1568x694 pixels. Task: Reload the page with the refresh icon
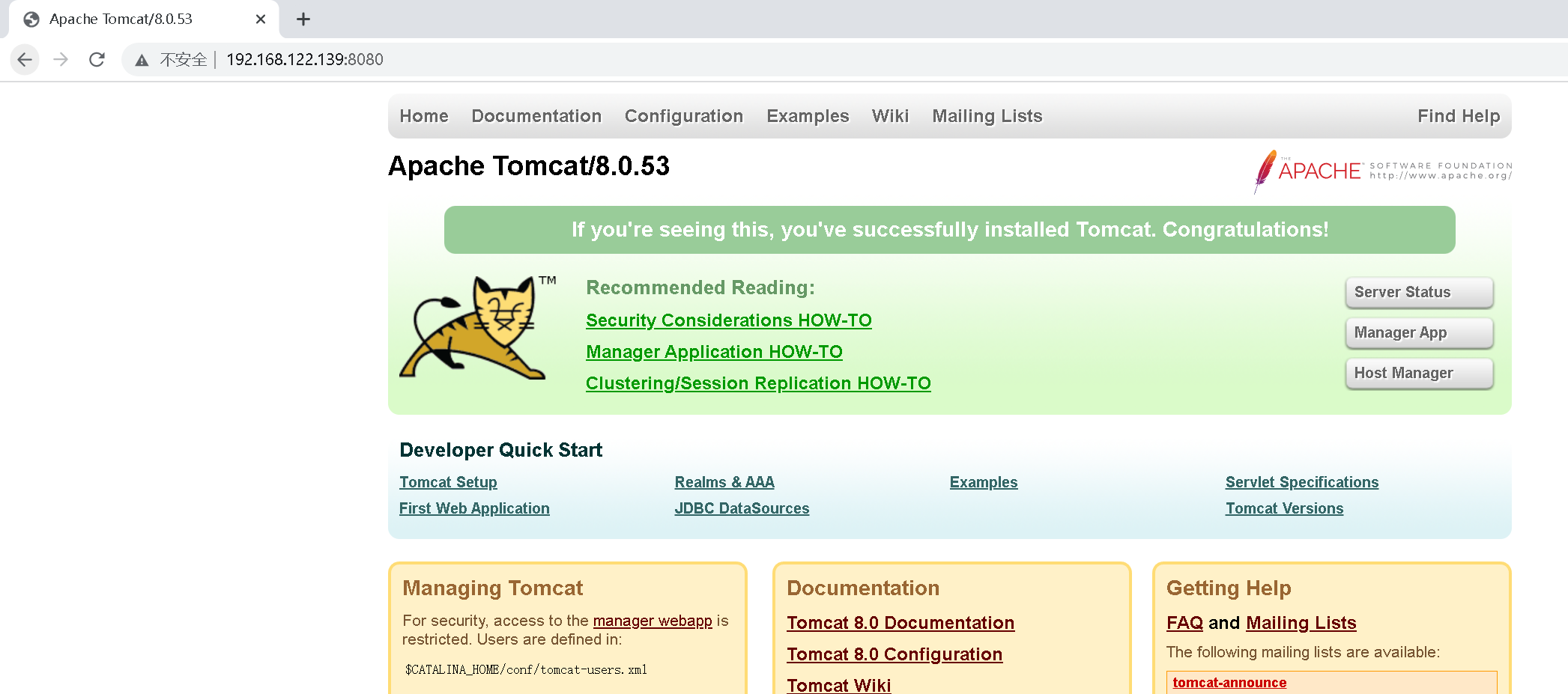(97, 59)
